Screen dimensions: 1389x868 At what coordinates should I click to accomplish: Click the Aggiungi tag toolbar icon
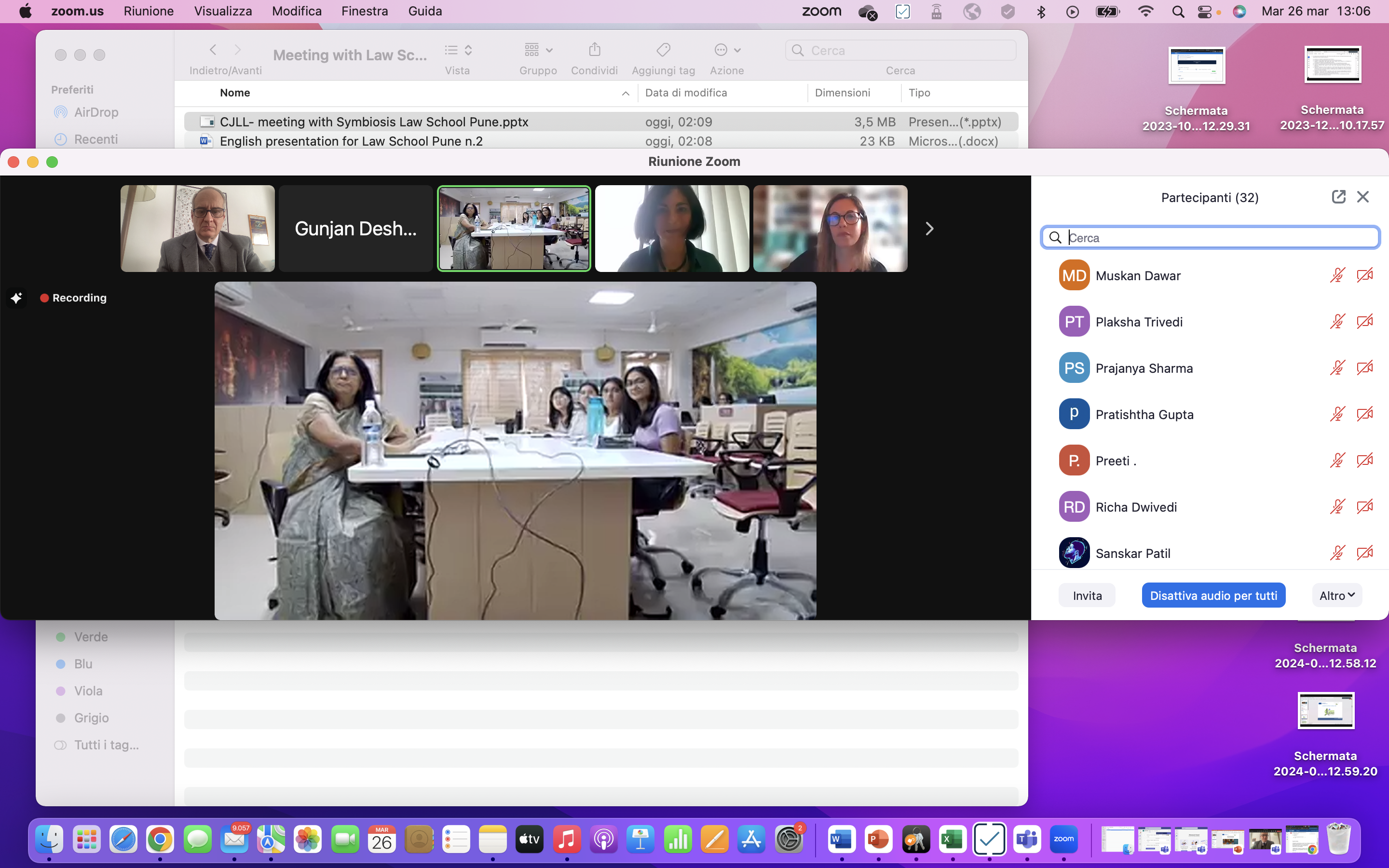[663, 51]
